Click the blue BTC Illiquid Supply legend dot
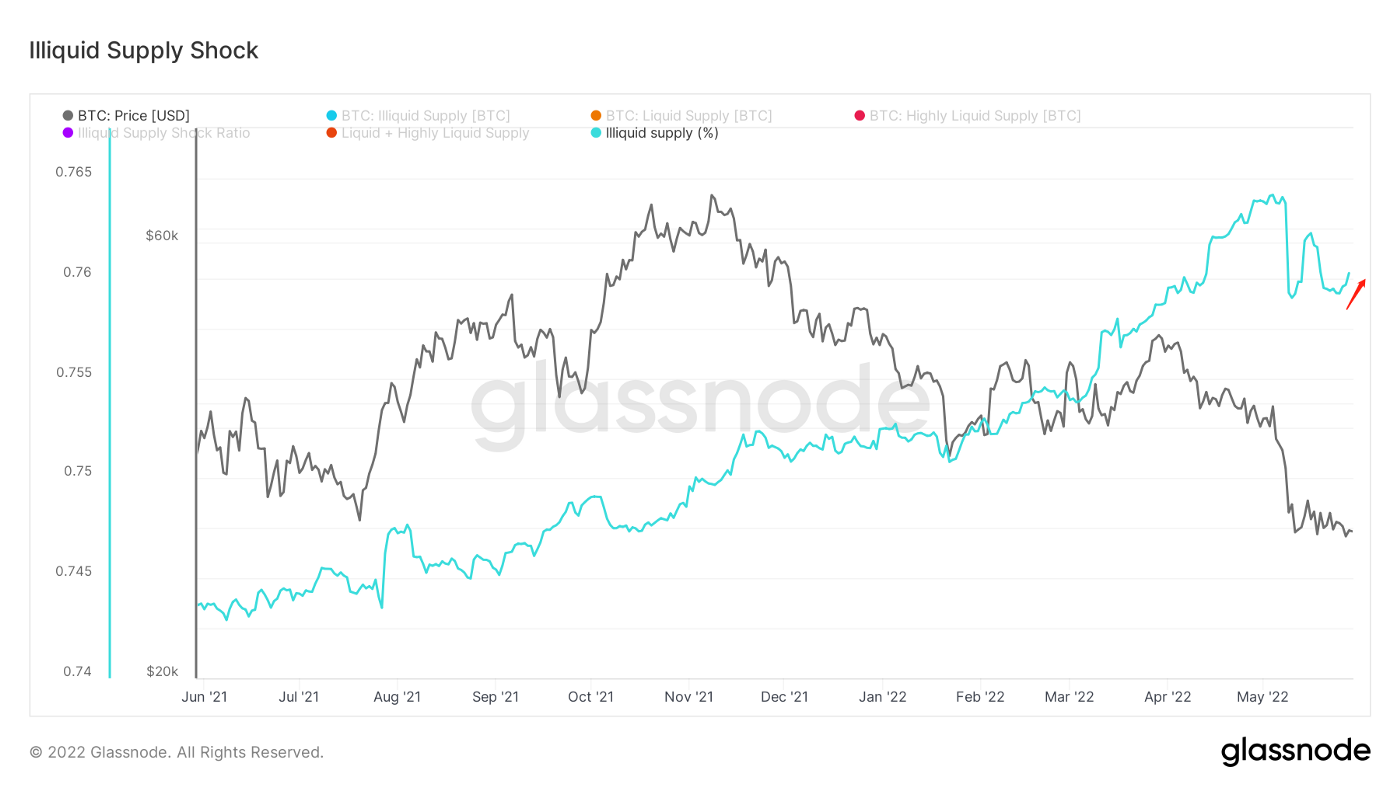The image size is (1400, 787). (332, 116)
